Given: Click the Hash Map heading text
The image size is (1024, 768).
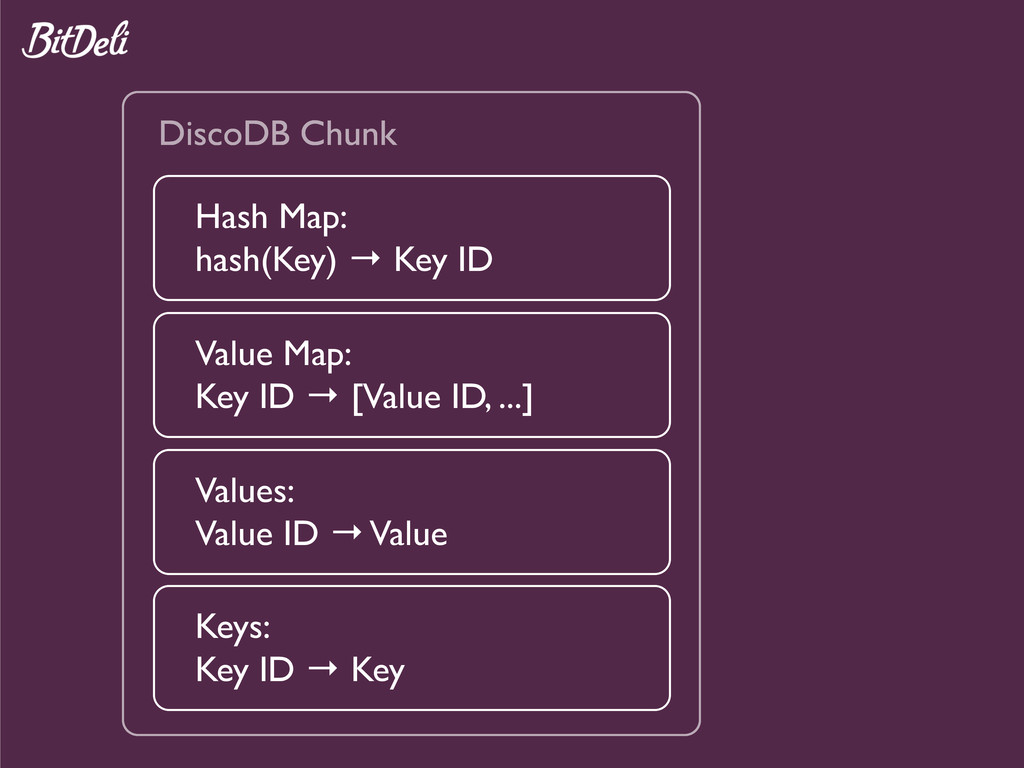Looking at the screenshot, I should 271,217.
